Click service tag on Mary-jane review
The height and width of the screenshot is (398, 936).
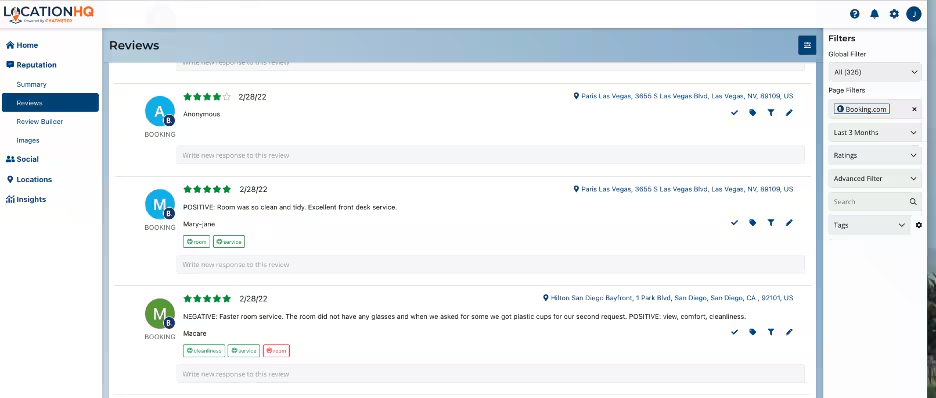point(229,242)
